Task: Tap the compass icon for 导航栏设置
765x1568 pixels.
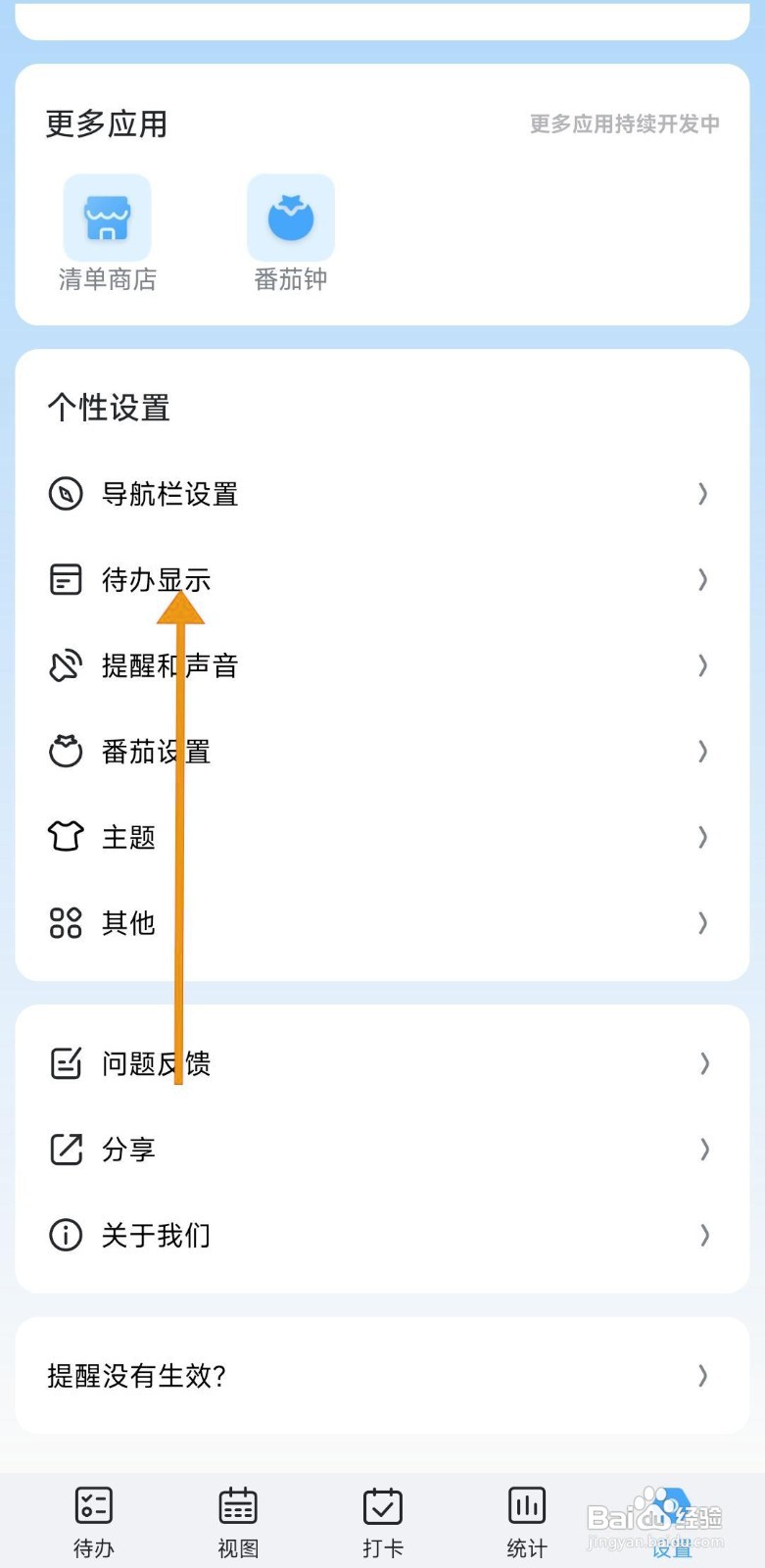Action: click(66, 494)
